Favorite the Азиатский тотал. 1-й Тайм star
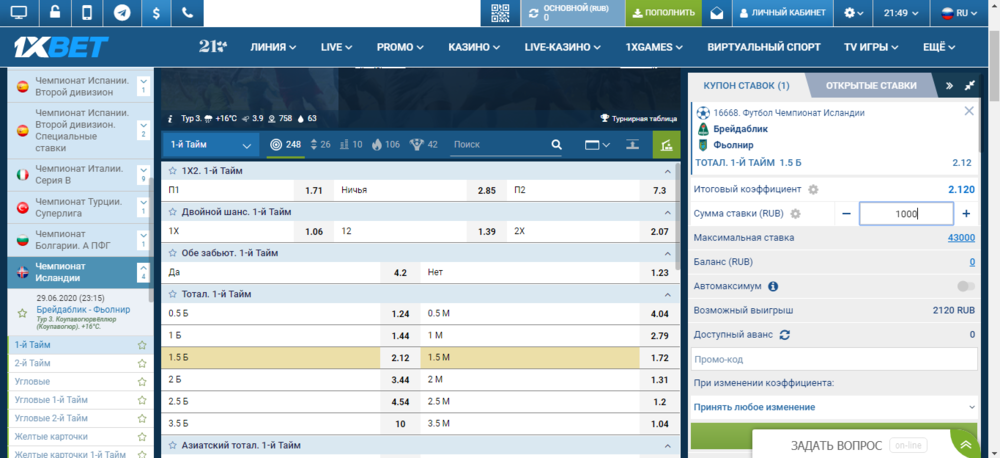Image resolution: width=1000 pixels, height=458 pixels. [172, 445]
